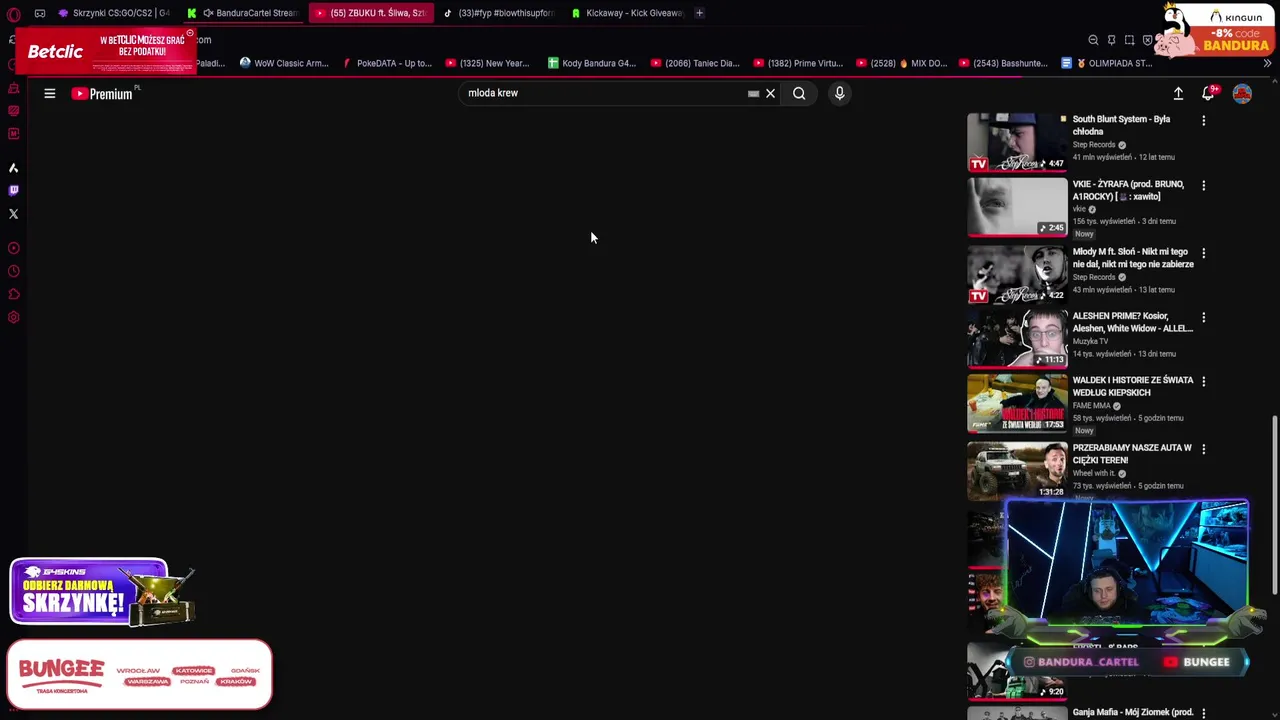Open options for South Blunt System video

click(1203, 121)
